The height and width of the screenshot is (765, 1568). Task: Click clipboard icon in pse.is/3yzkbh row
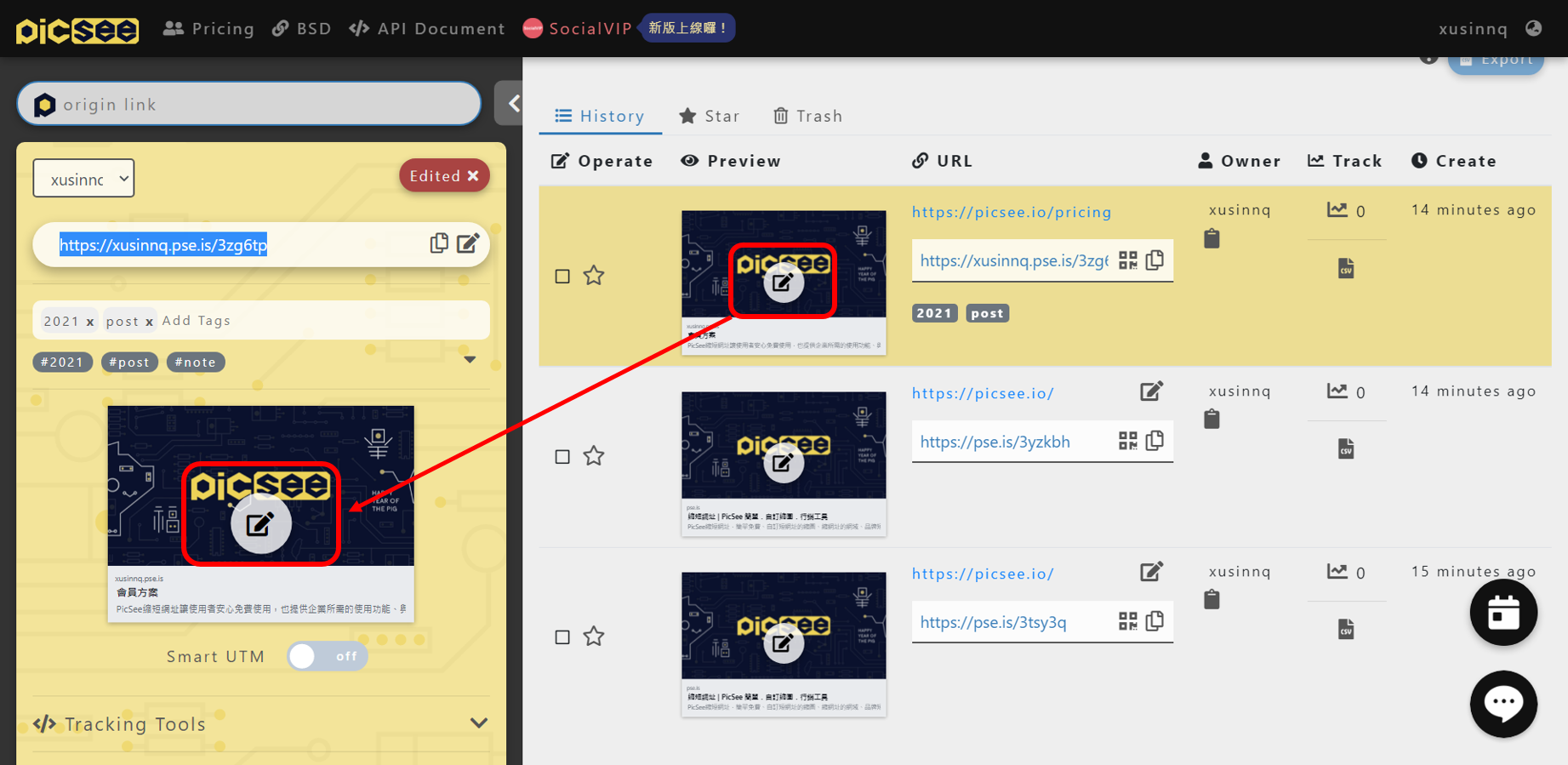click(x=1212, y=419)
